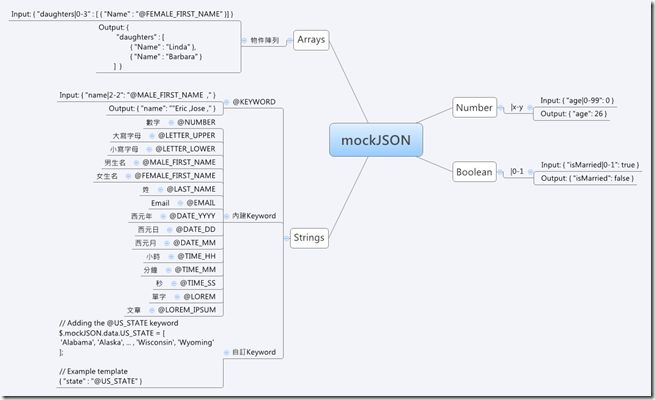The height and width of the screenshot is (400, 655).
Task: Select the "age": 26 Output text
Action: [x=574, y=114]
